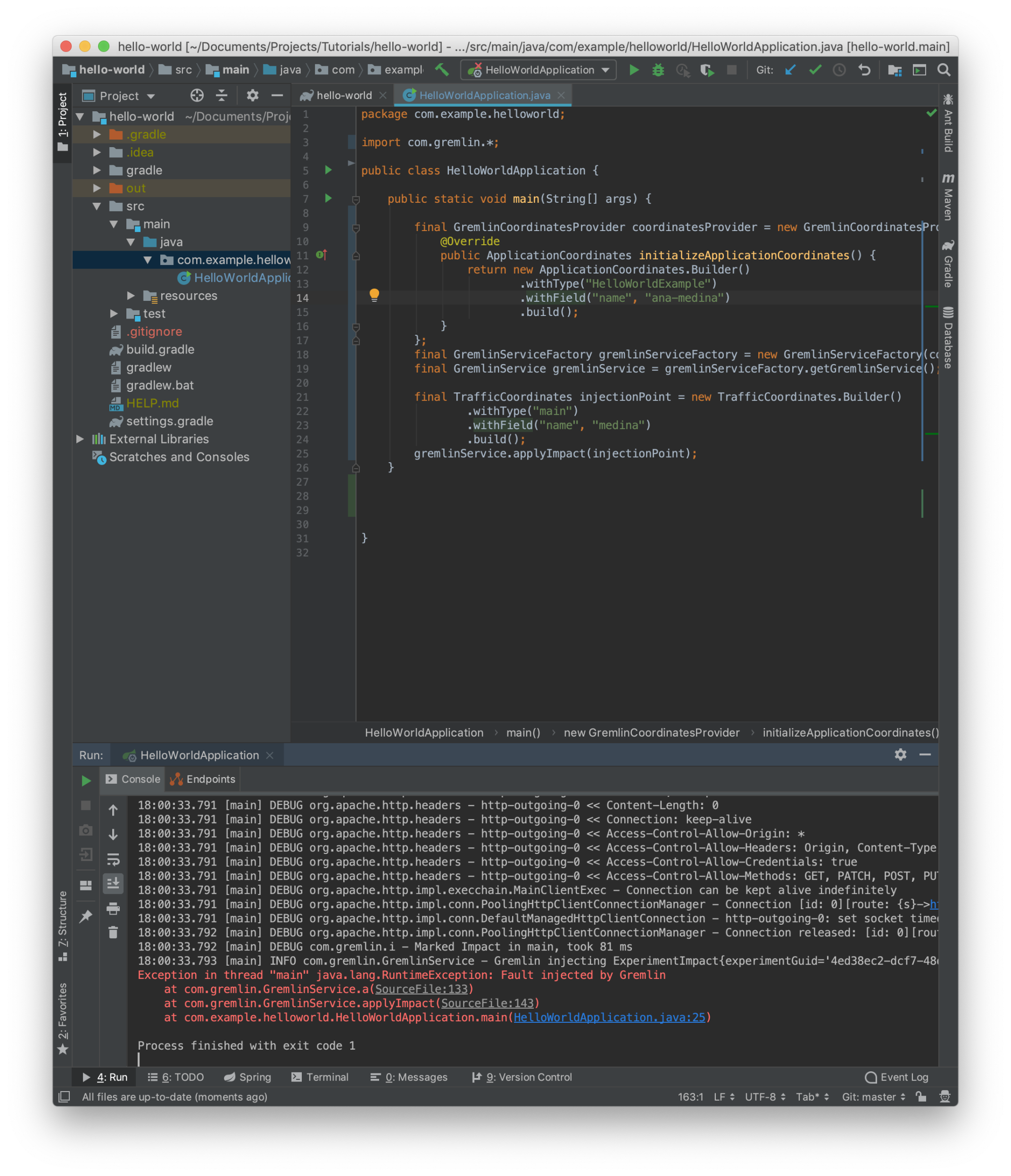The height and width of the screenshot is (1176, 1011).
Task: Open the Git: master branch popup
Action: 874,1097
